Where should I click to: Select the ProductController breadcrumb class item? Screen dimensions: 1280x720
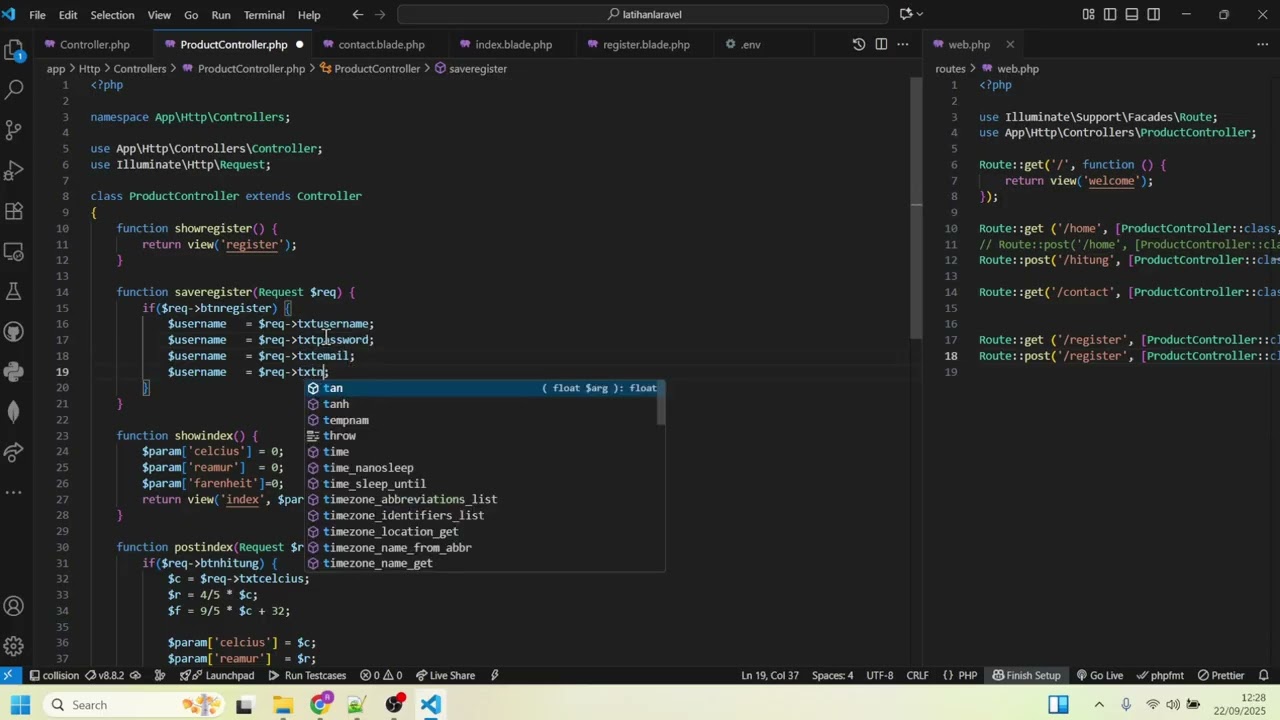click(369, 69)
